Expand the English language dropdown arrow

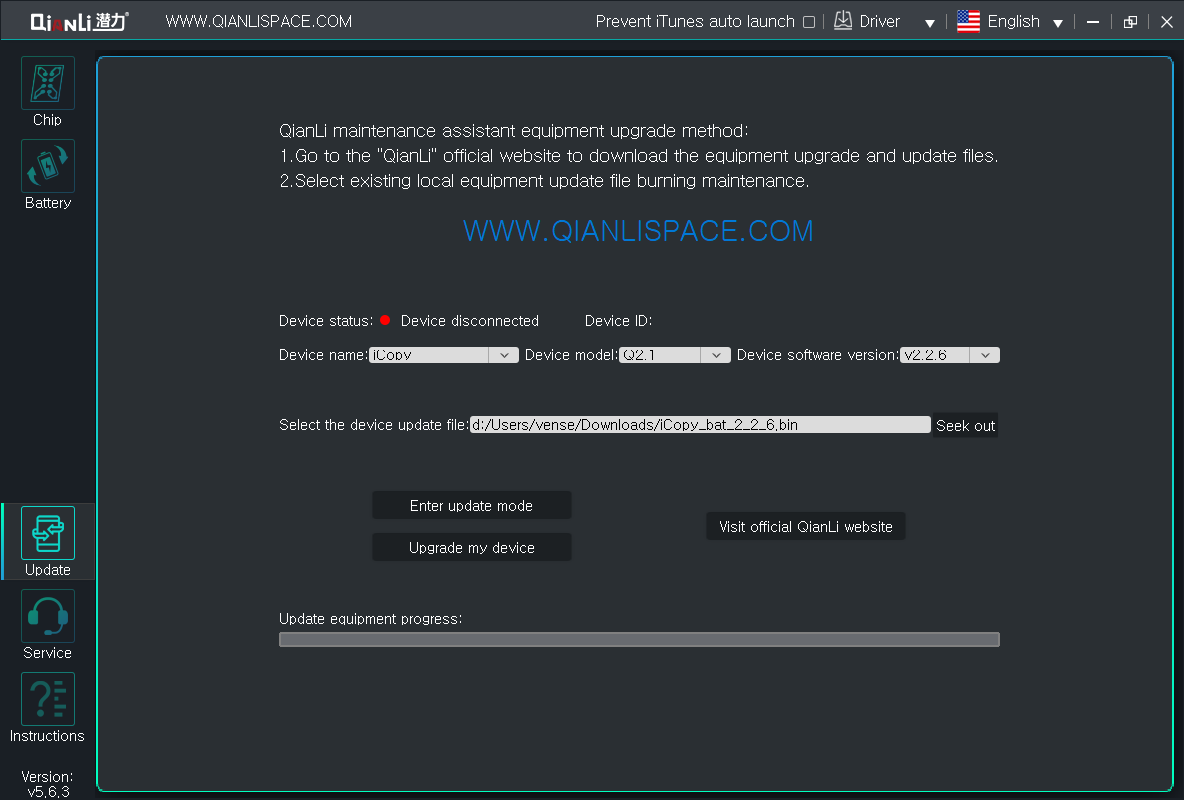click(x=1058, y=23)
